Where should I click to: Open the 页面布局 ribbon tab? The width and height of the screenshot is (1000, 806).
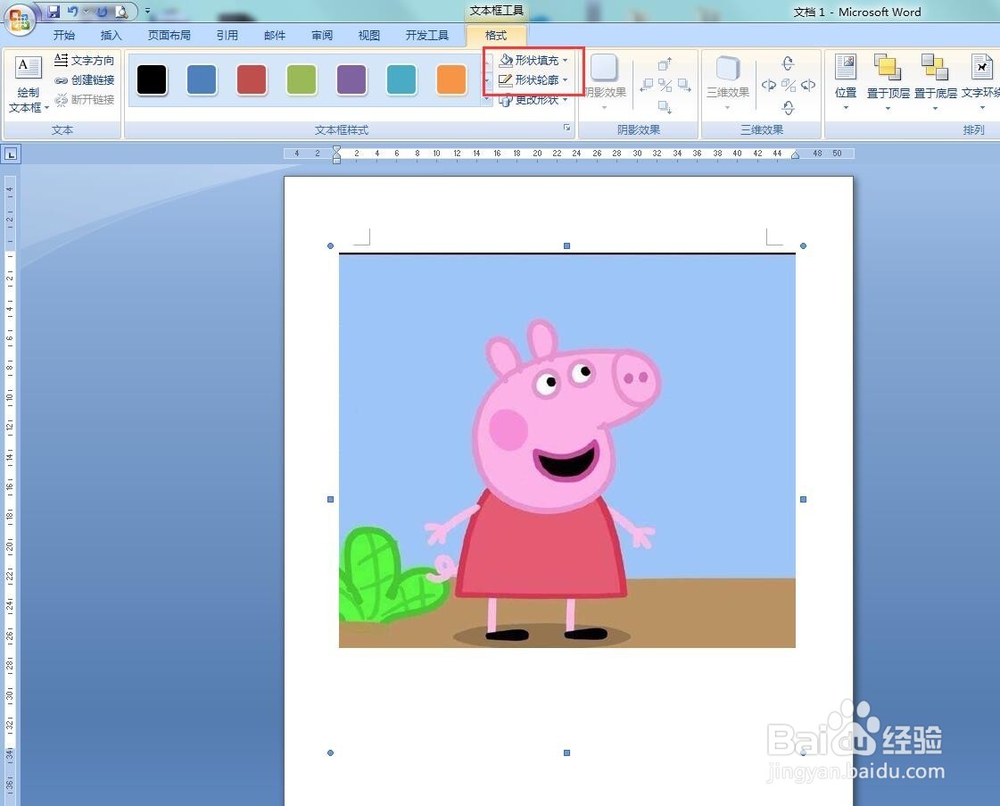coord(169,35)
